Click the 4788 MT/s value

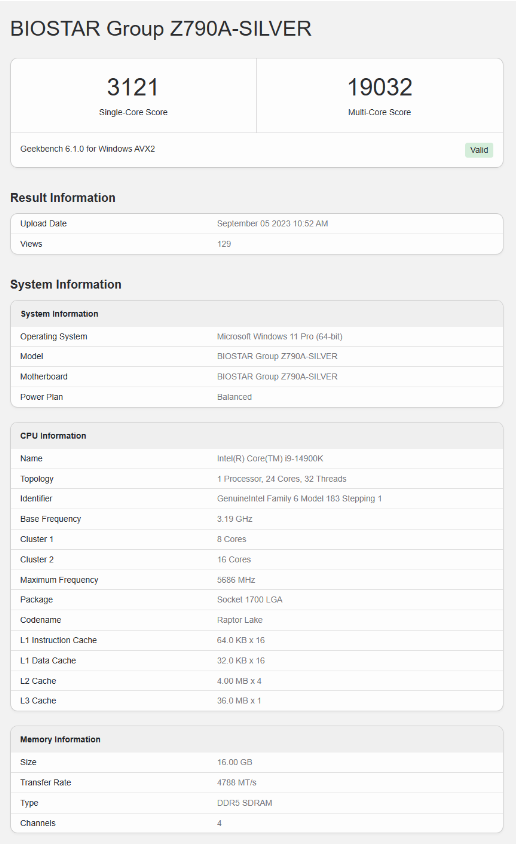237,783
